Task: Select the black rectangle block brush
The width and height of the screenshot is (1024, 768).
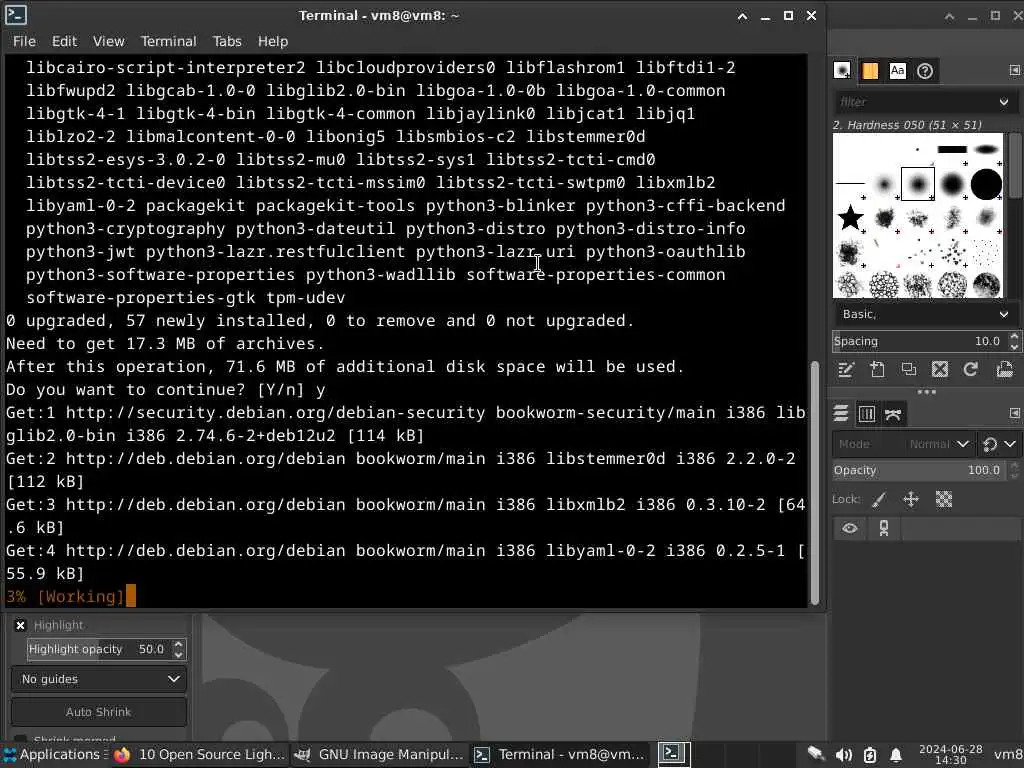Action: point(952,150)
